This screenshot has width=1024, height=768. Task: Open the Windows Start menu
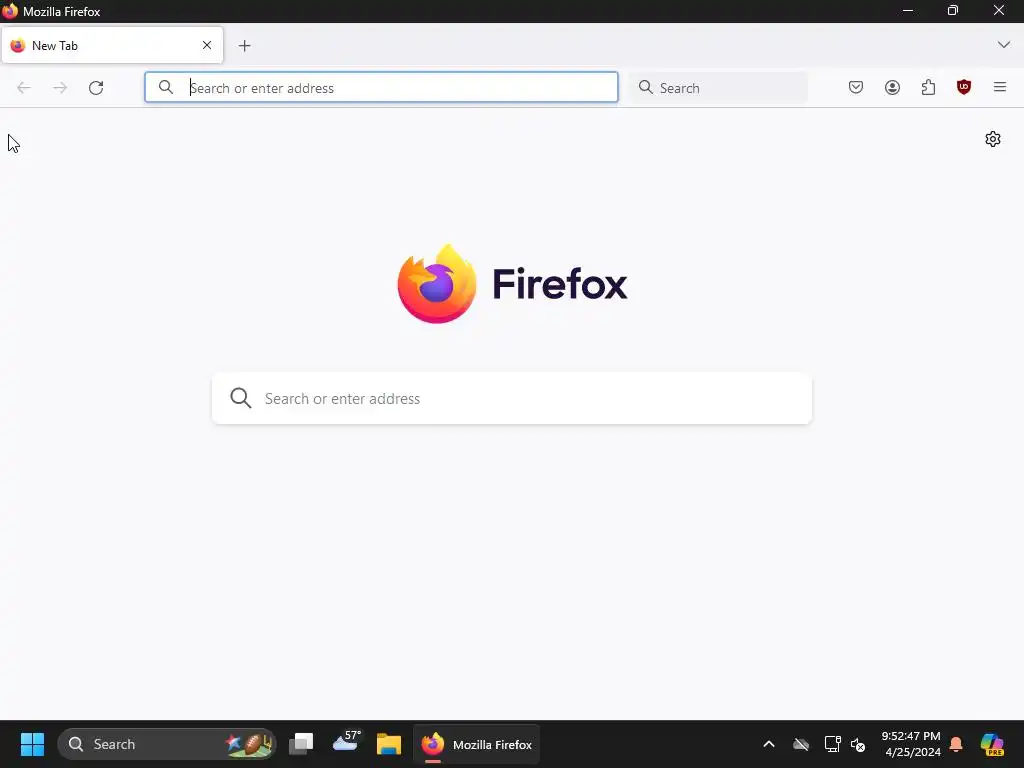coord(32,744)
